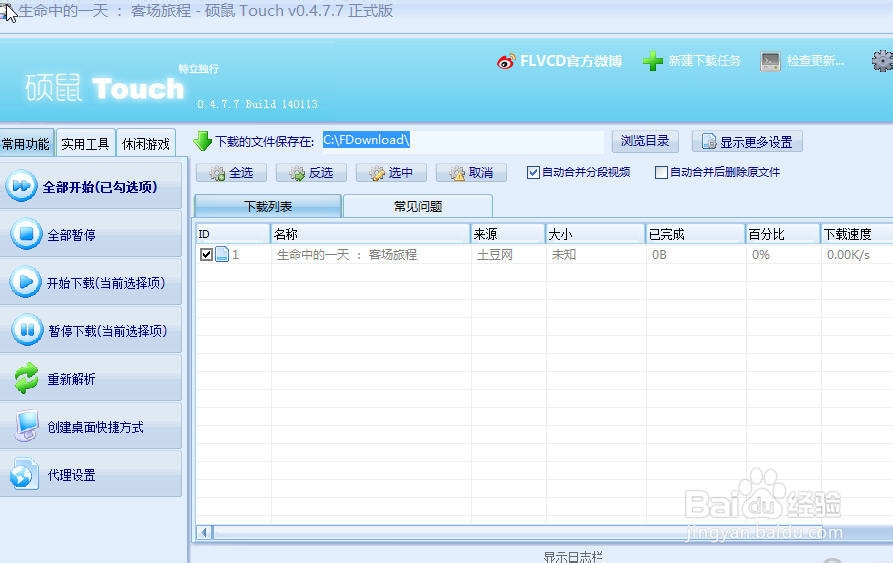The height and width of the screenshot is (563, 893).
Task: Click 新建下载任务 link text
Action: pyautogui.click(x=704, y=61)
